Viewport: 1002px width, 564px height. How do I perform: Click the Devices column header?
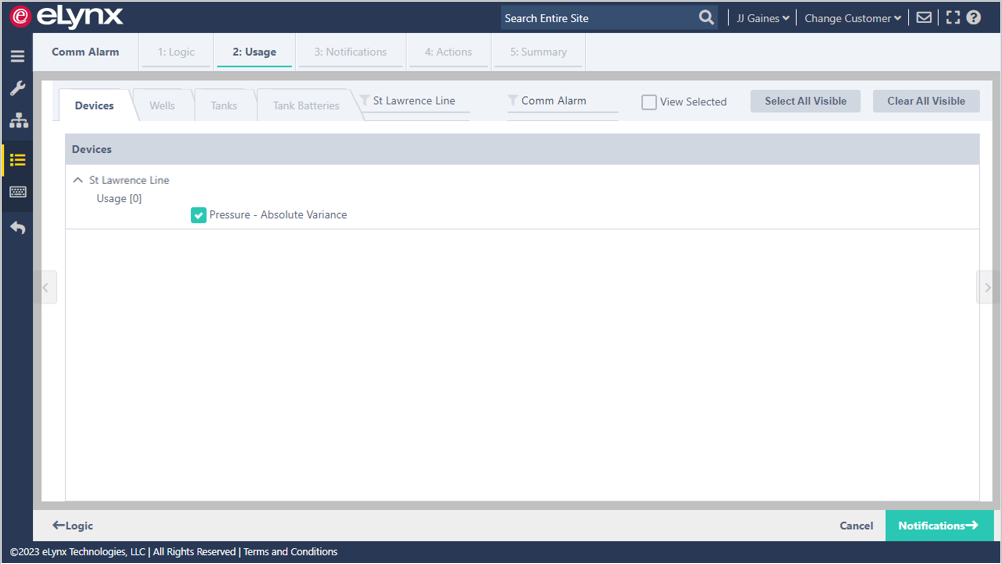522,149
